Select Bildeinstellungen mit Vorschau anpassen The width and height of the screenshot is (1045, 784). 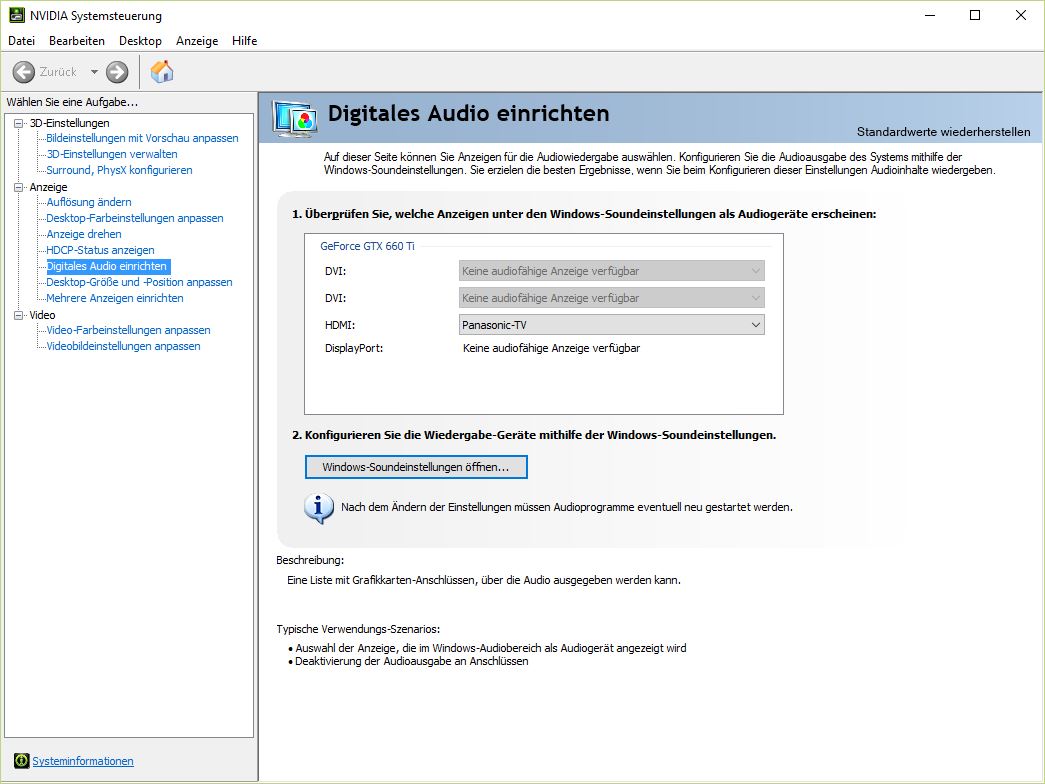tap(142, 138)
